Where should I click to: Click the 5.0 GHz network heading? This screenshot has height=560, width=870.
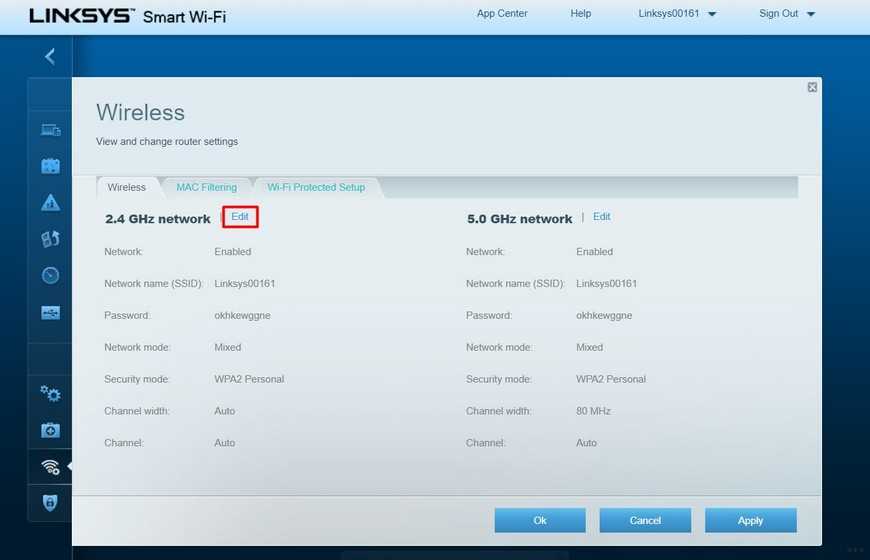click(x=519, y=219)
